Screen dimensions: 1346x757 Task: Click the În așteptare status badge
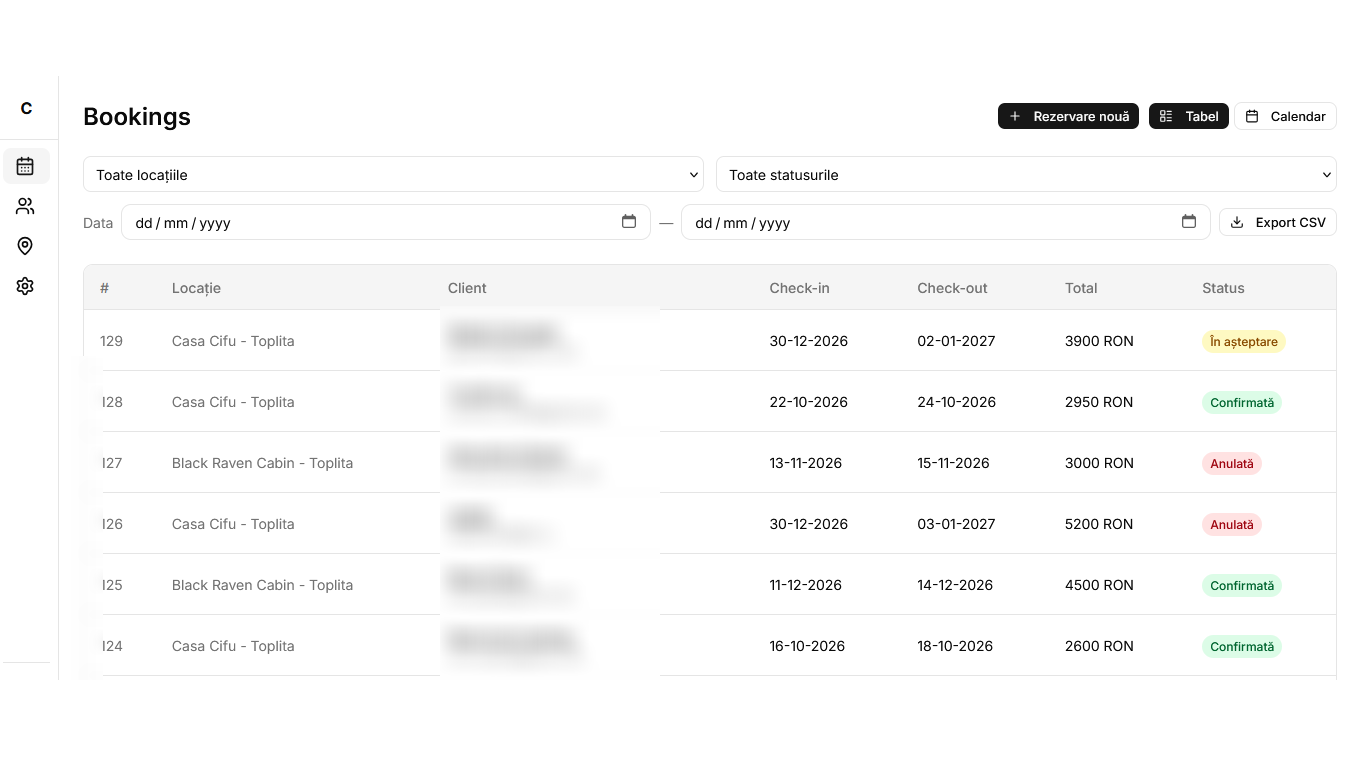coord(1244,341)
